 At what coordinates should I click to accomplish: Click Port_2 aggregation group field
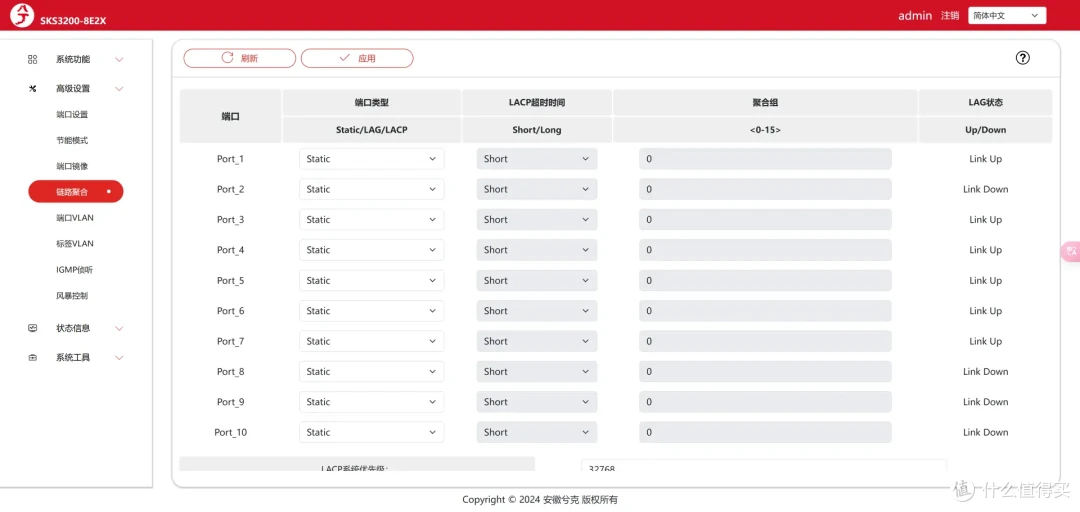pos(765,189)
